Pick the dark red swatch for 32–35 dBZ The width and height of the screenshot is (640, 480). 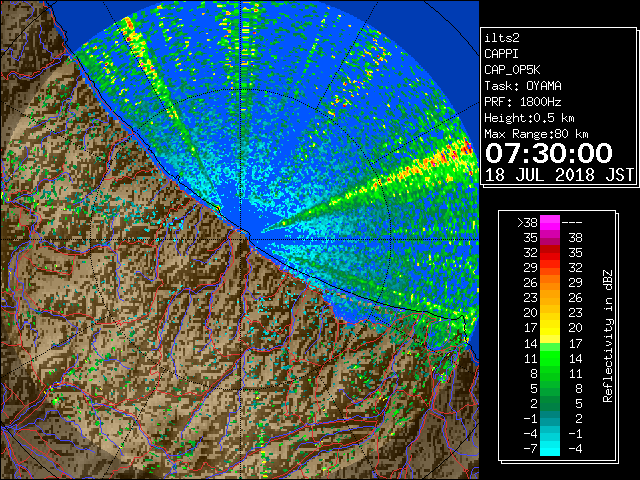(x=550, y=253)
